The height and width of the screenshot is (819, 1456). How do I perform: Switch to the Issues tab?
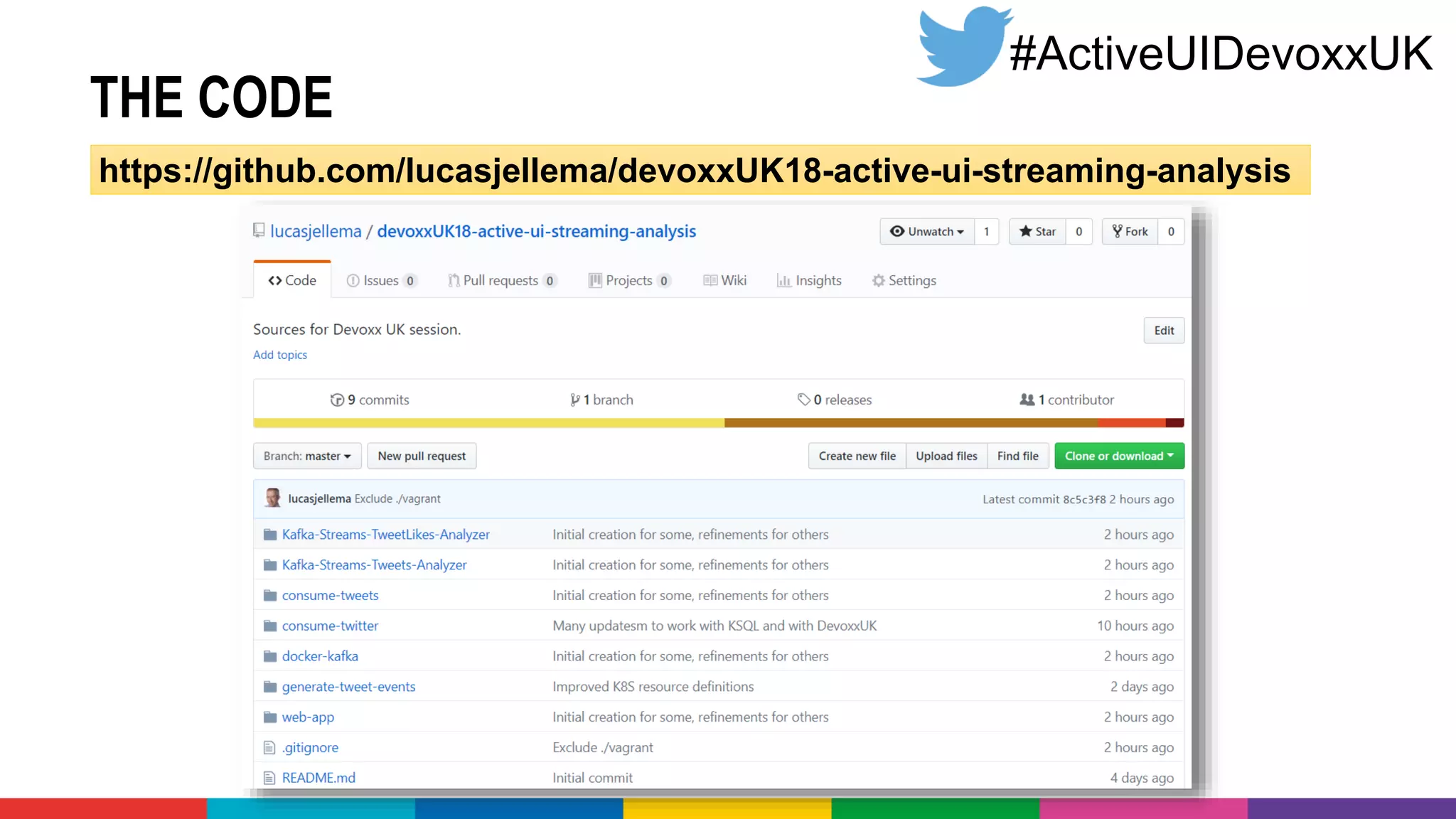381,281
